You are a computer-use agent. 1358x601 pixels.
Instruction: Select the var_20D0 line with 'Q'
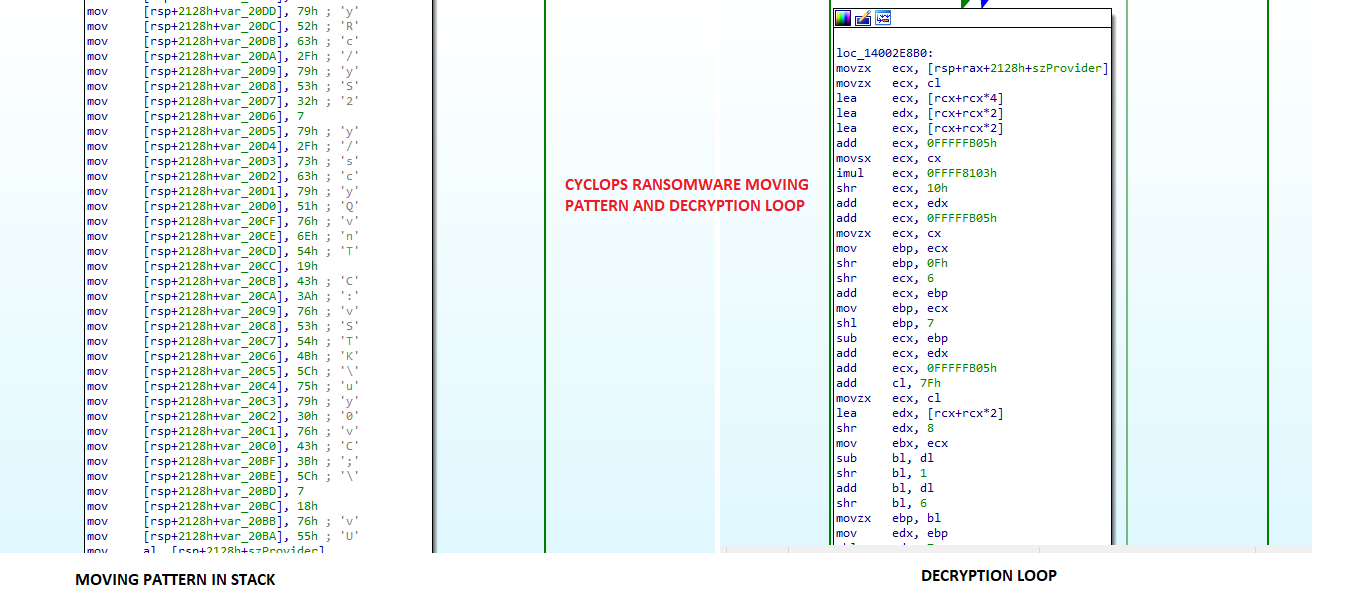223,206
